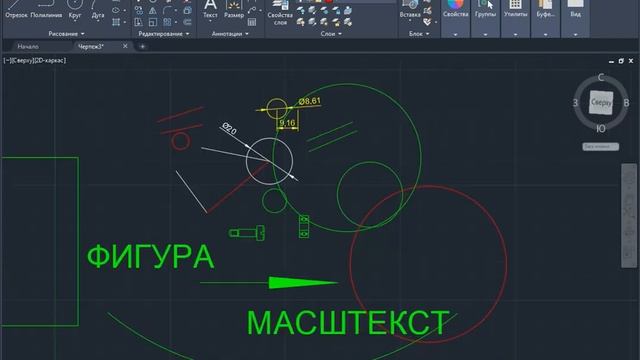Select the Отрезок line tool
This screenshot has width=640, height=360.
[x=16, y=9]
